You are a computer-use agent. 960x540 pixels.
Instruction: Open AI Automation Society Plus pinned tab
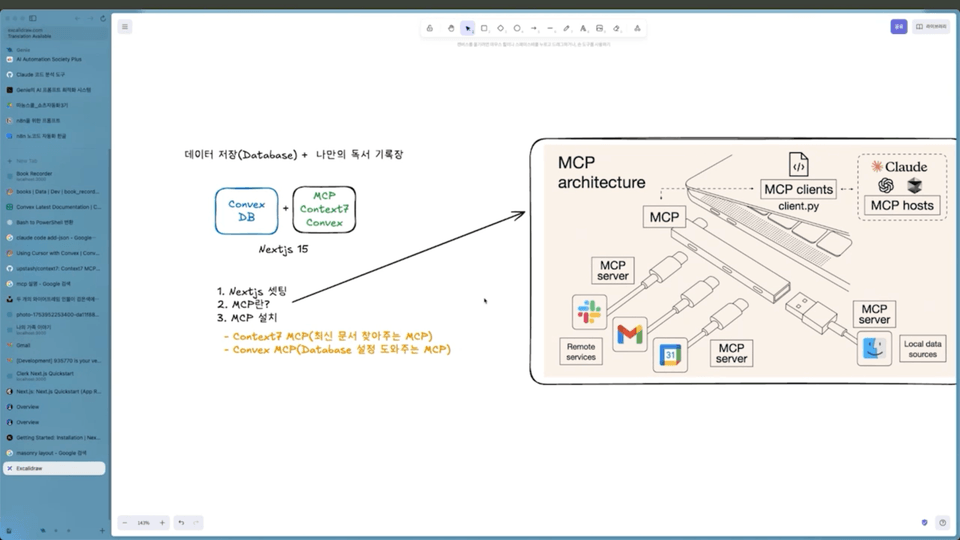[x=54, y=59]
